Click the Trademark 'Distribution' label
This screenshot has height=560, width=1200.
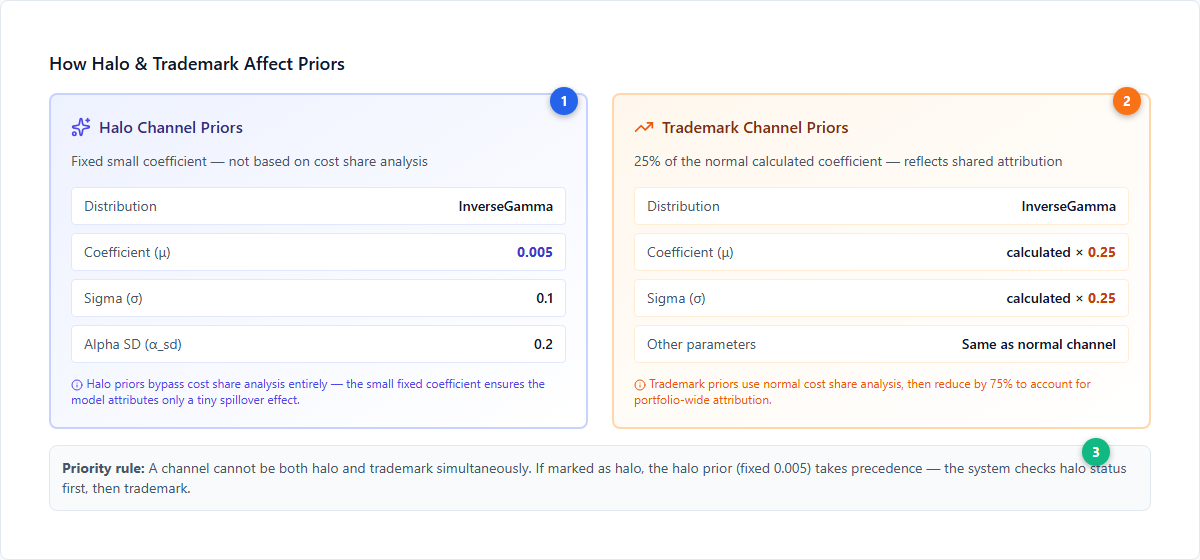(683, 206)
